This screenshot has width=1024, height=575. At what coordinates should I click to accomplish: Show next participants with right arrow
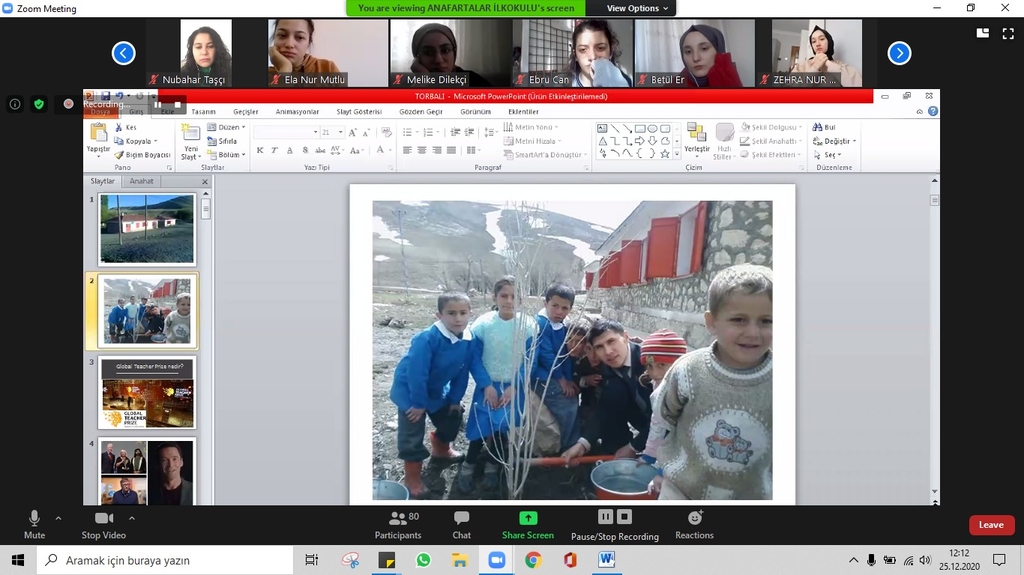coord(899,53)
